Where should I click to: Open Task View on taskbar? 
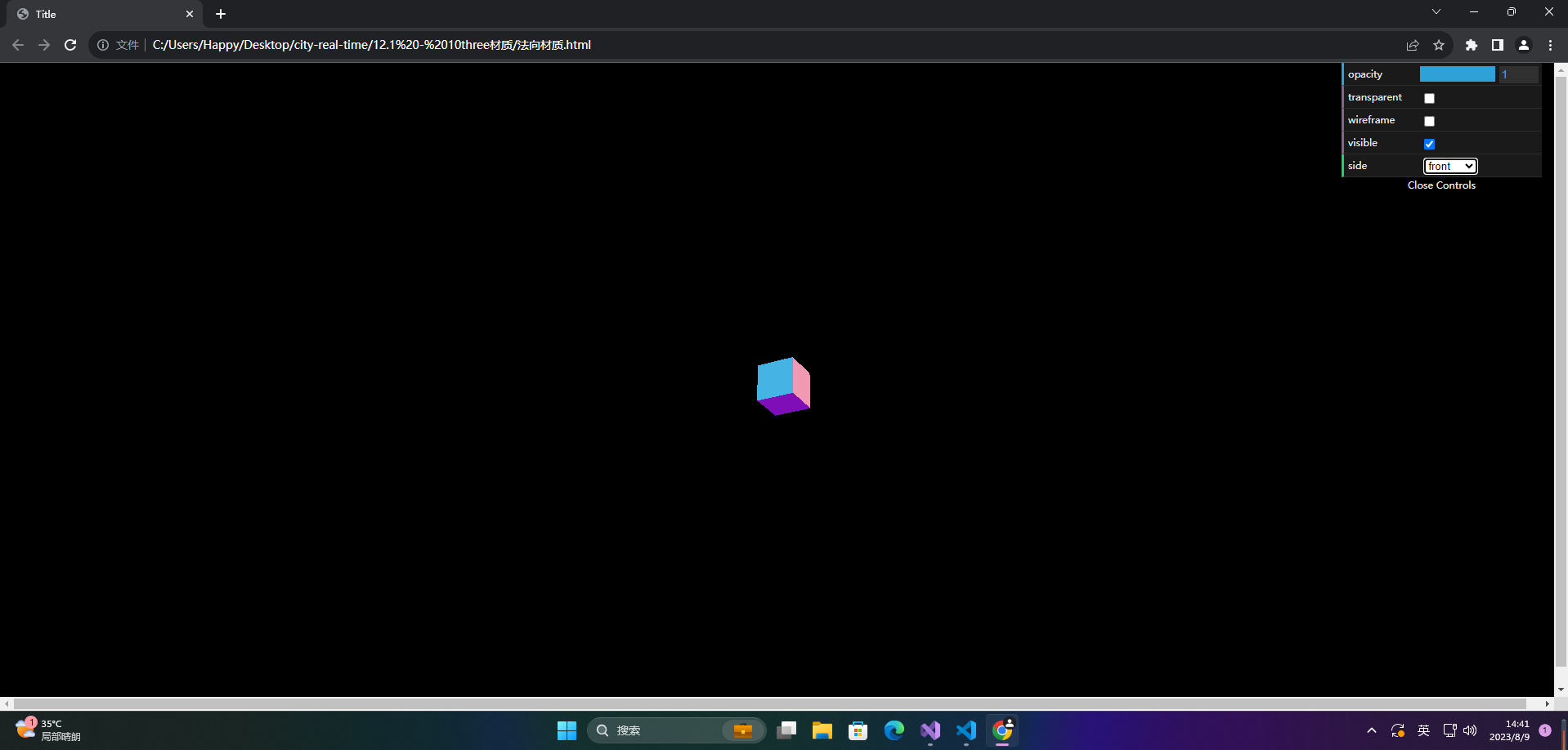(786, 730)
